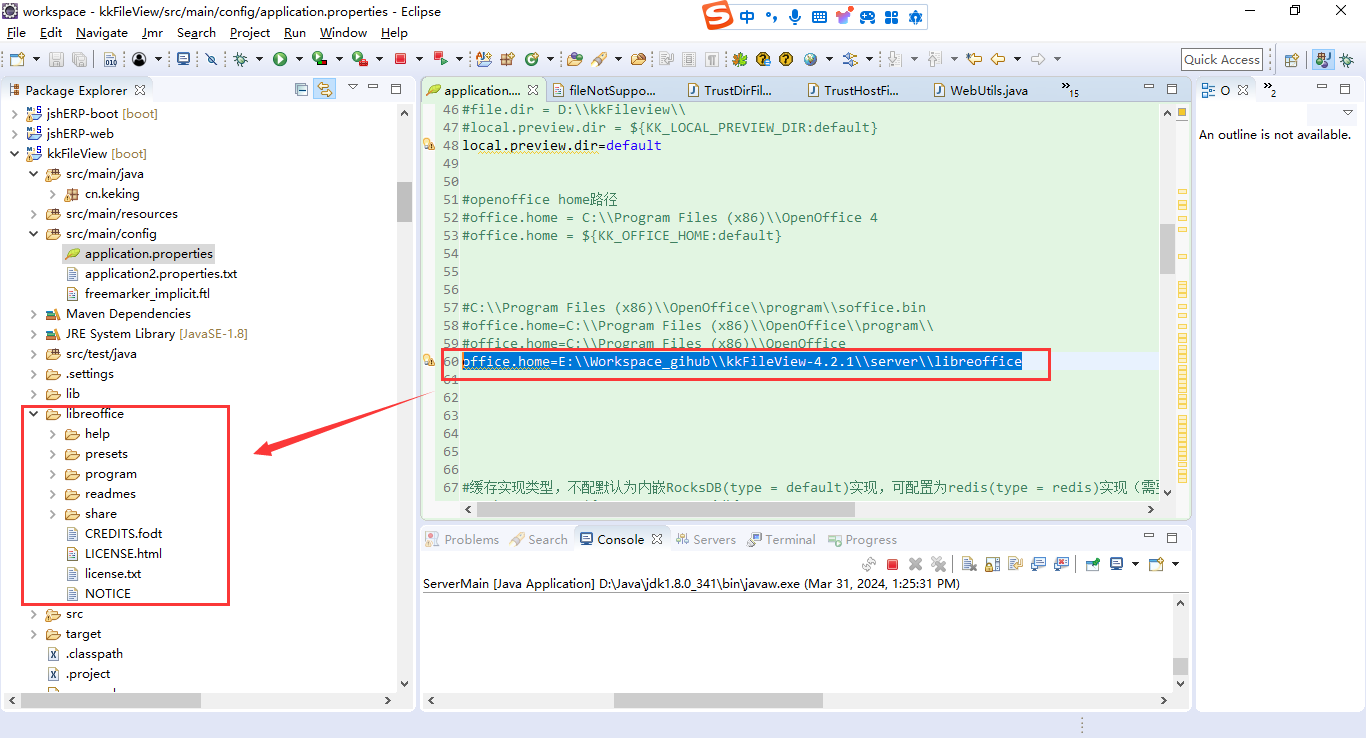Close the application.properties editor tab
1366x738 pixels.
click(533, 90)
